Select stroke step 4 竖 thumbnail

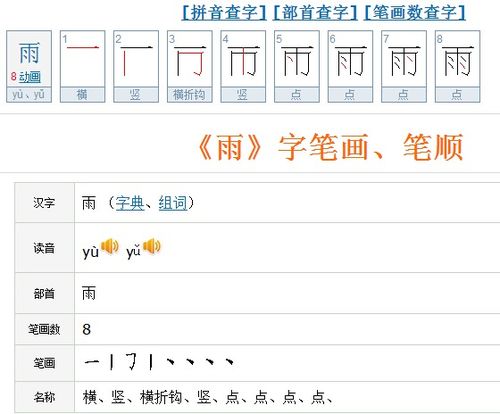pyautogui.click(x=243, y=66)
